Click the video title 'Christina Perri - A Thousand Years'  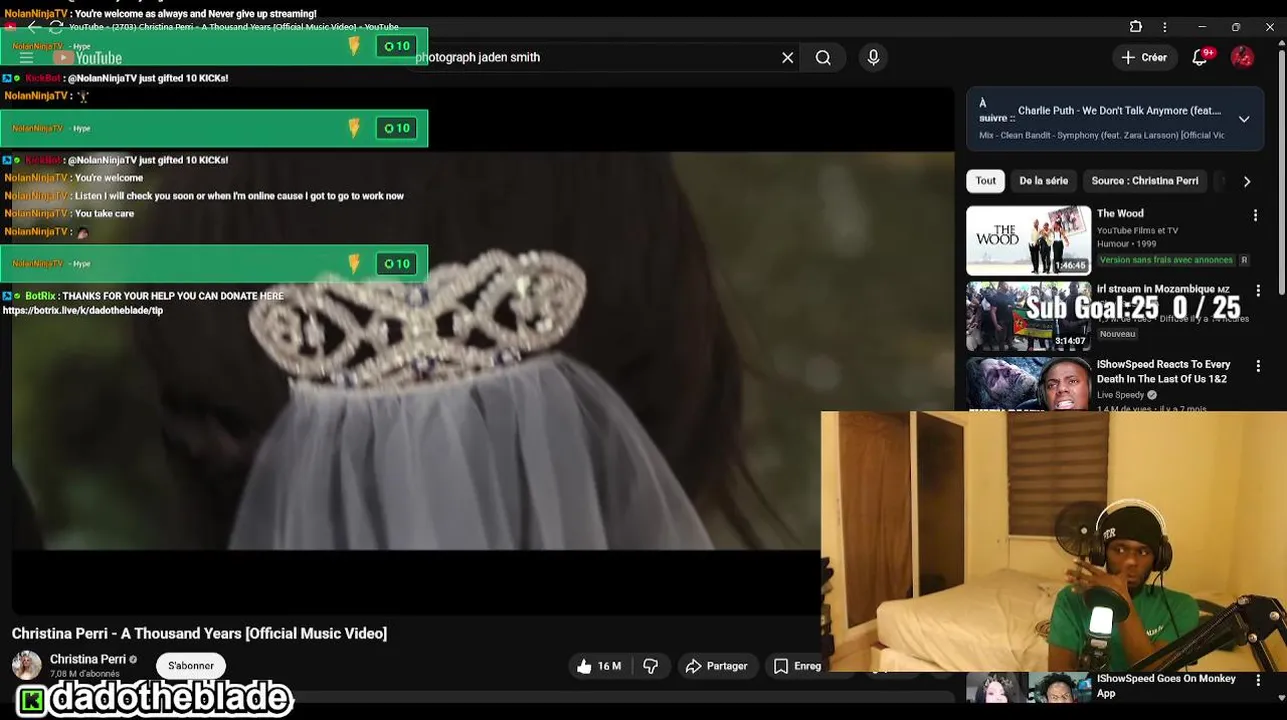click(x=199, y=634)
